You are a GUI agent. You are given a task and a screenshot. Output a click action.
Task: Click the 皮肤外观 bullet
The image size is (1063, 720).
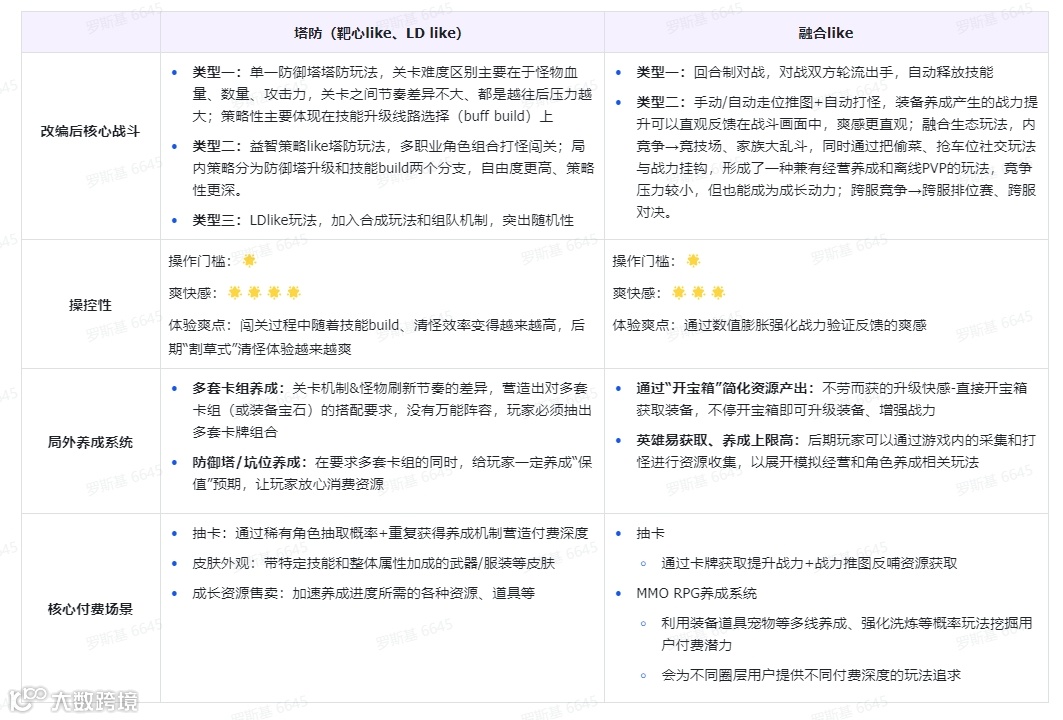[373, 563]
